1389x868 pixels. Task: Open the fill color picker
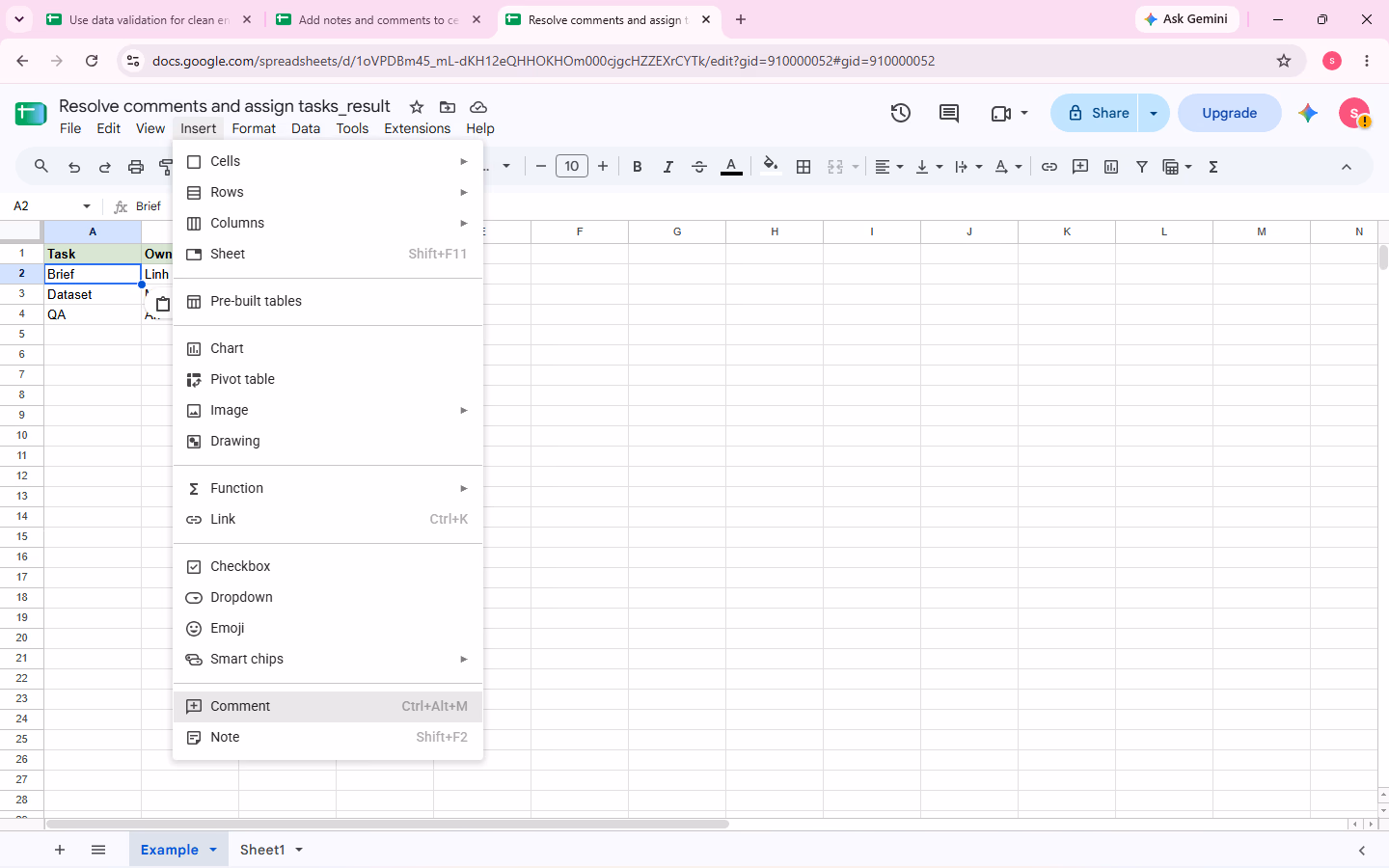[x=771, y=166]
